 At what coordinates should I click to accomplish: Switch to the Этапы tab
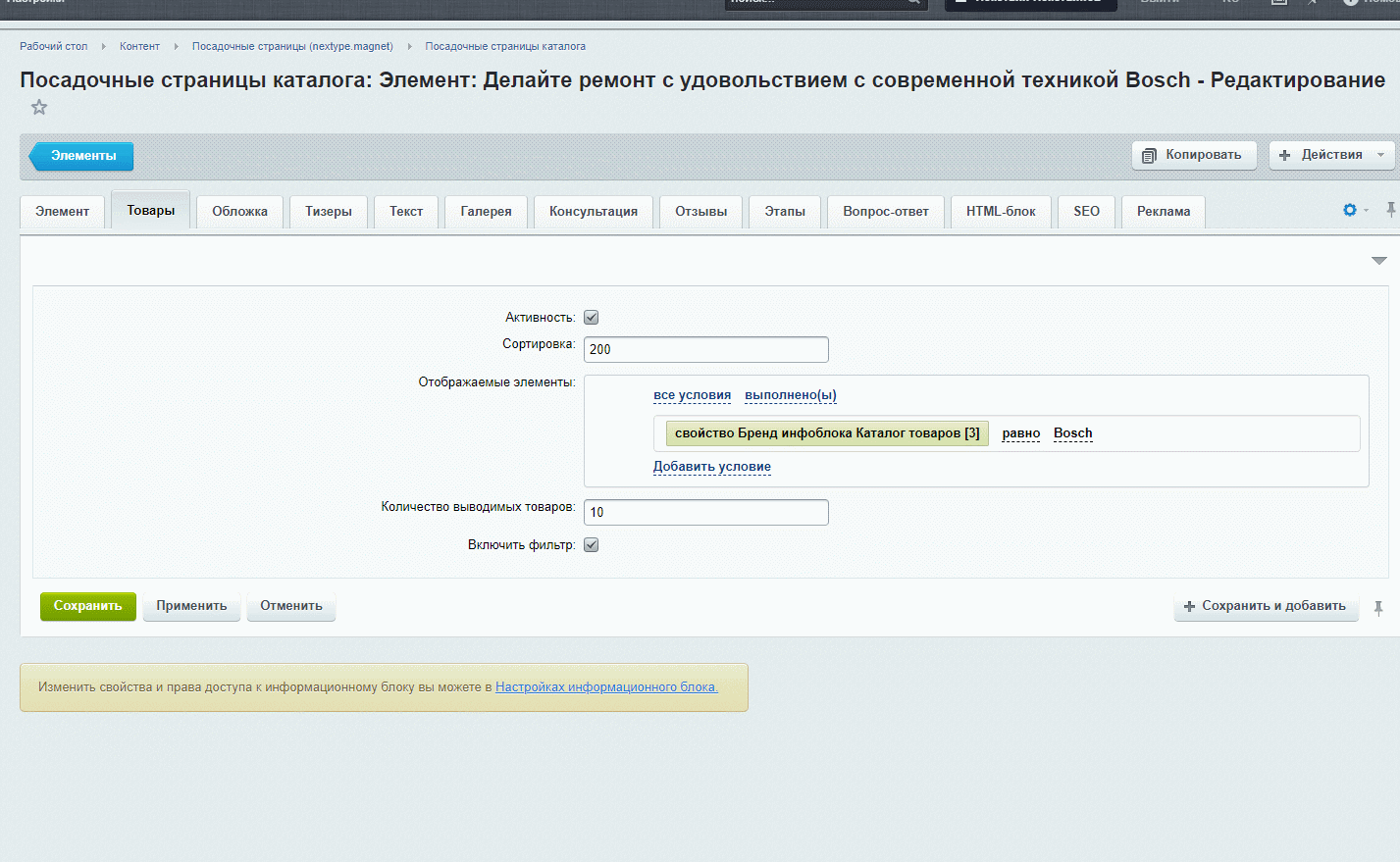point(785,212)
